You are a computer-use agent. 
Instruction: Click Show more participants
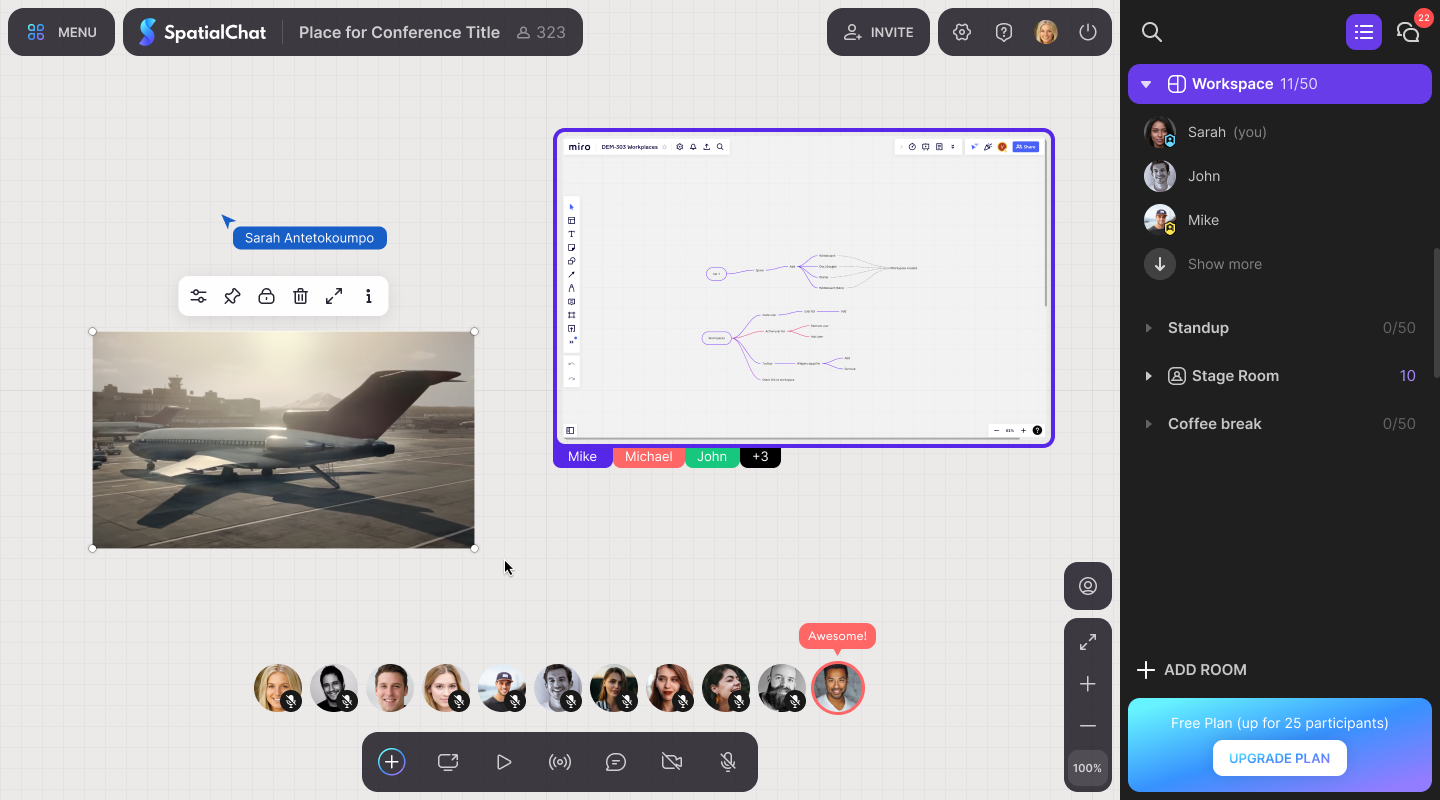1203,264
